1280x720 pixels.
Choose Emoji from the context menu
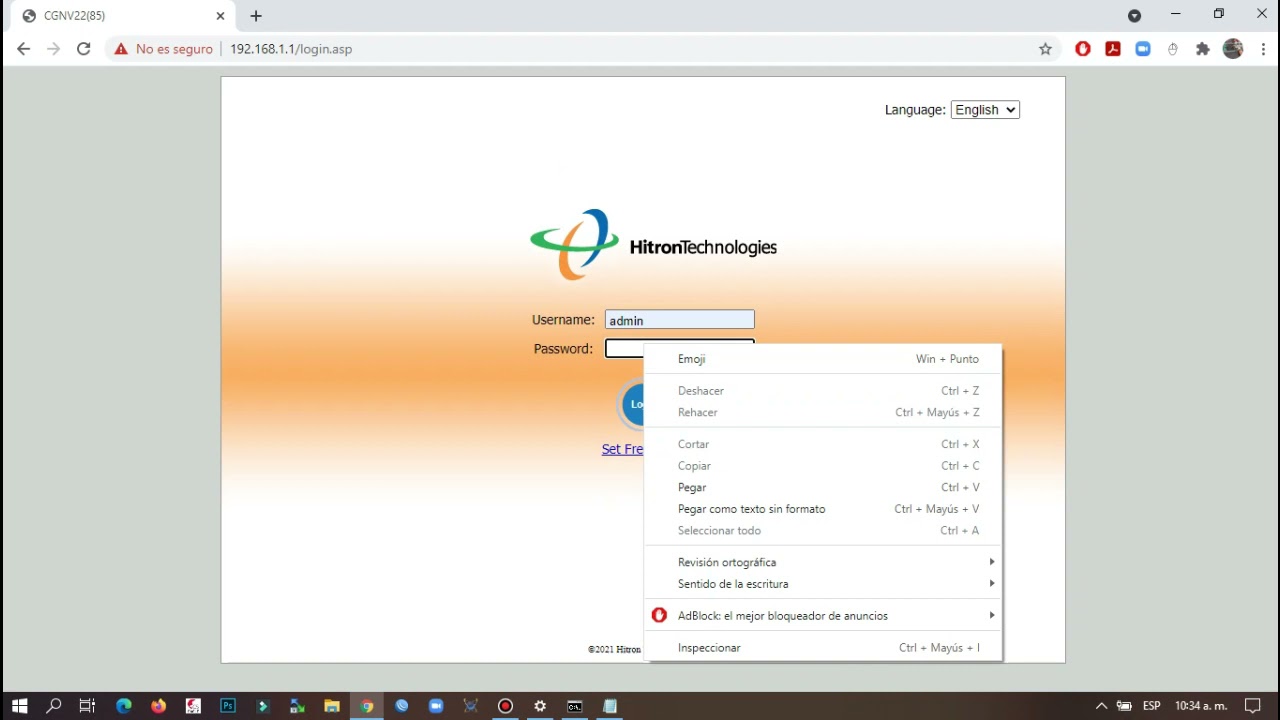pos(823,359)
